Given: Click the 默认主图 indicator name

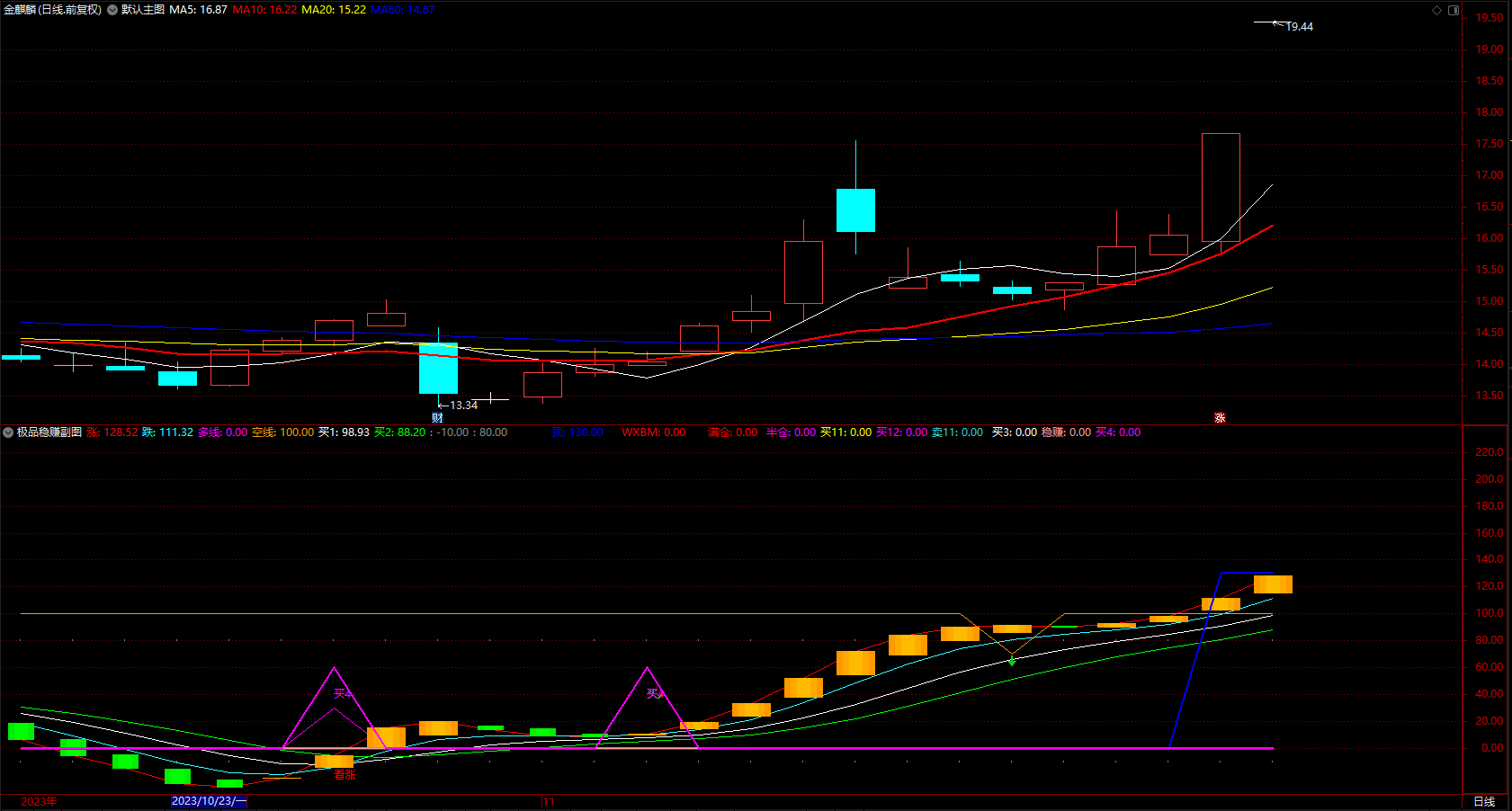Looking at the screenshot, I should coord(143,10).
